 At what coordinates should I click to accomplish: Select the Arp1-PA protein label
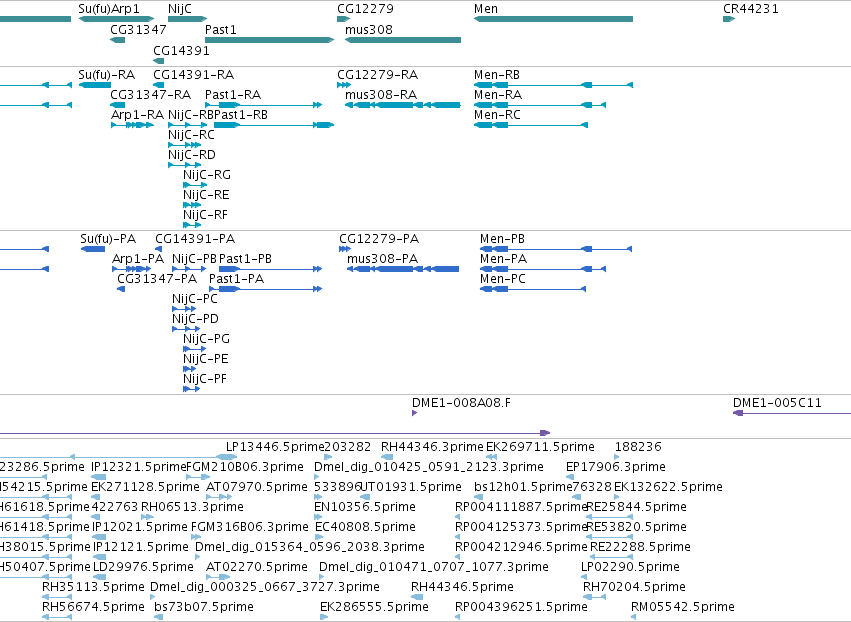(x=138, y=259)
